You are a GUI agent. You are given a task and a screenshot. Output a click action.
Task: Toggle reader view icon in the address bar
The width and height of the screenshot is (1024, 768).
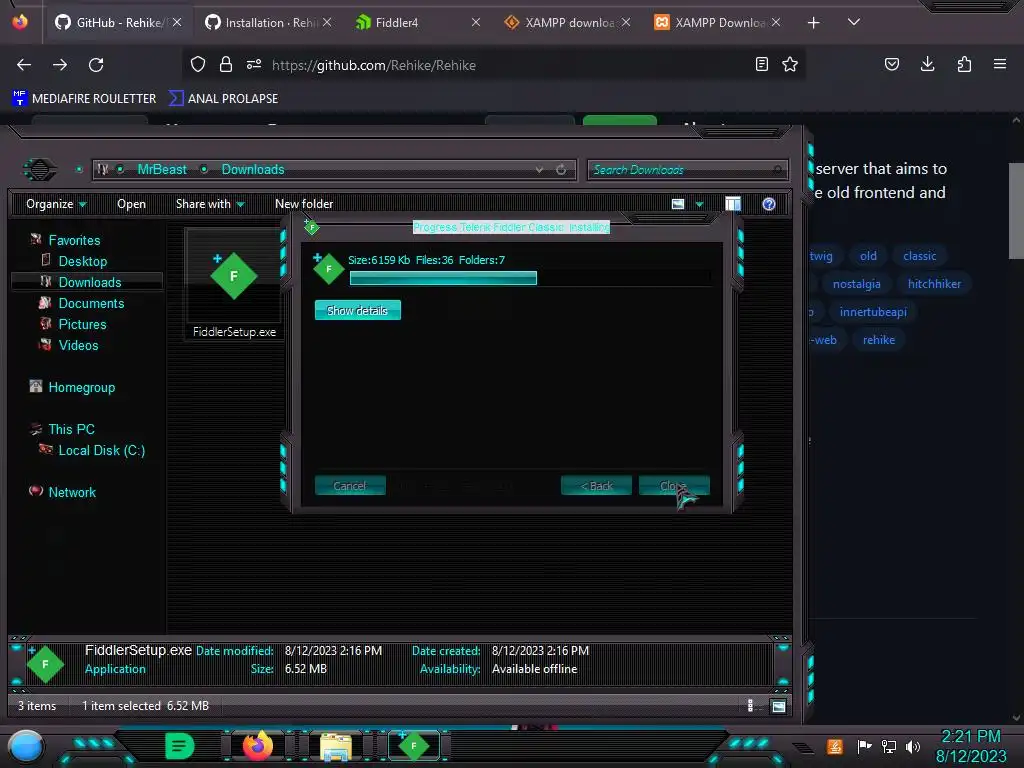coord(761,64)
